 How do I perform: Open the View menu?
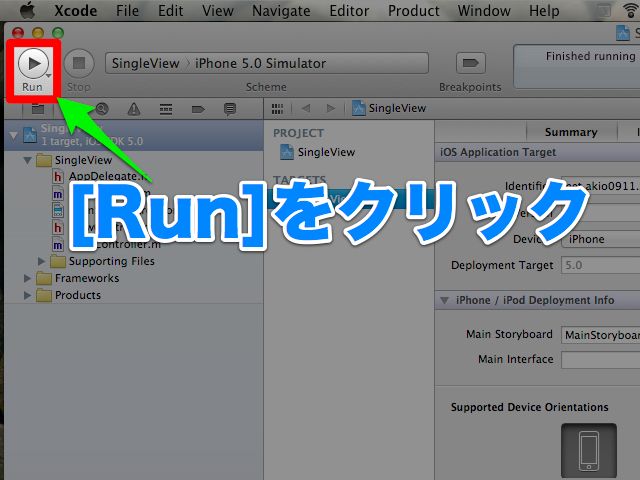click(218, 11)
